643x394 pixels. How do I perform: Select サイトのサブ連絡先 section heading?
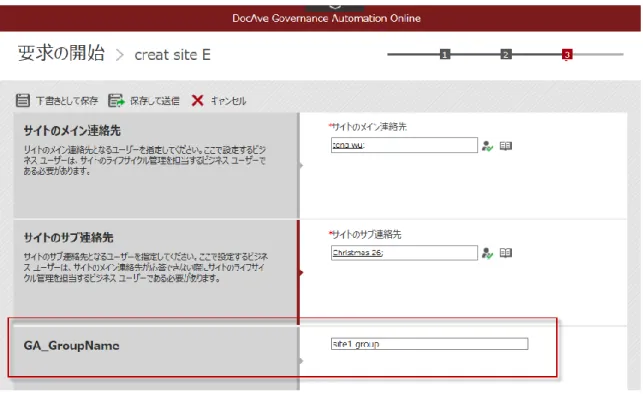(68, 237)
